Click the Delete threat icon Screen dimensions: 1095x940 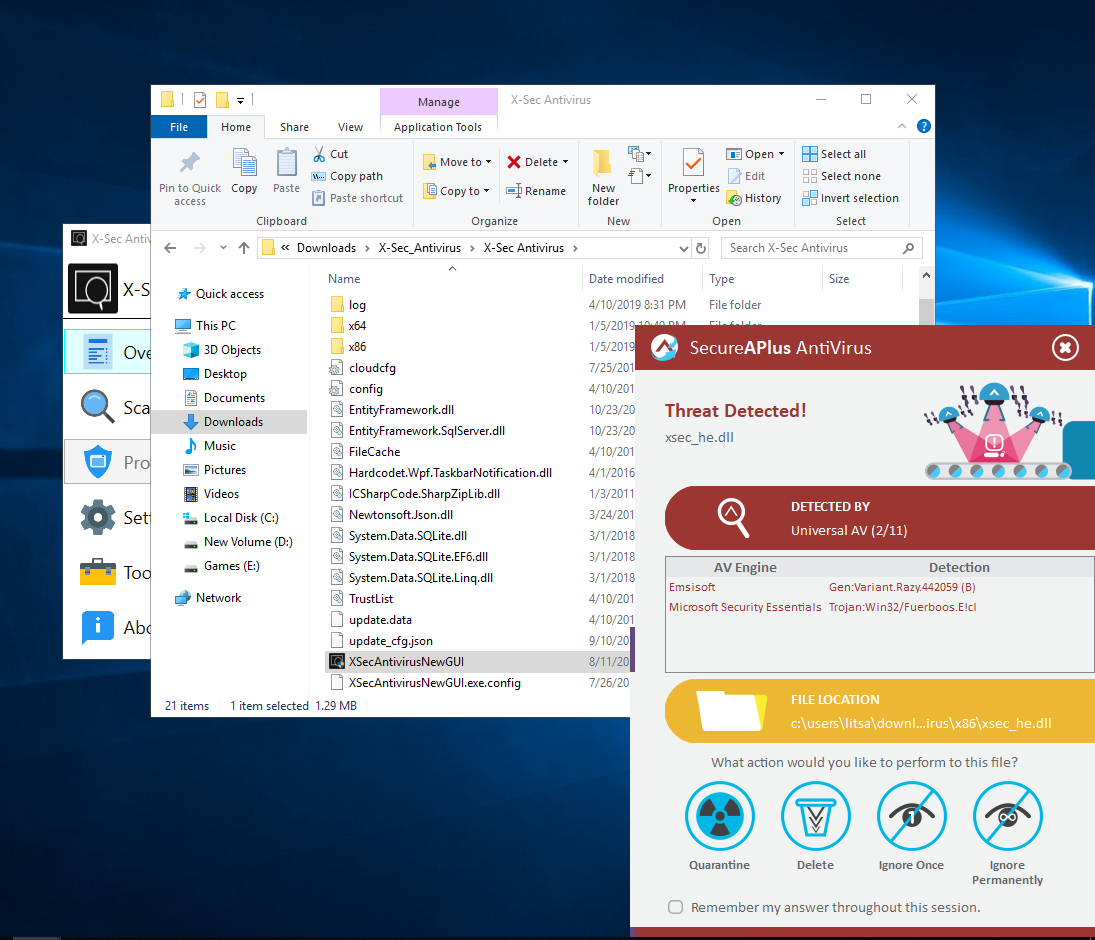click(x=815, y=816)
